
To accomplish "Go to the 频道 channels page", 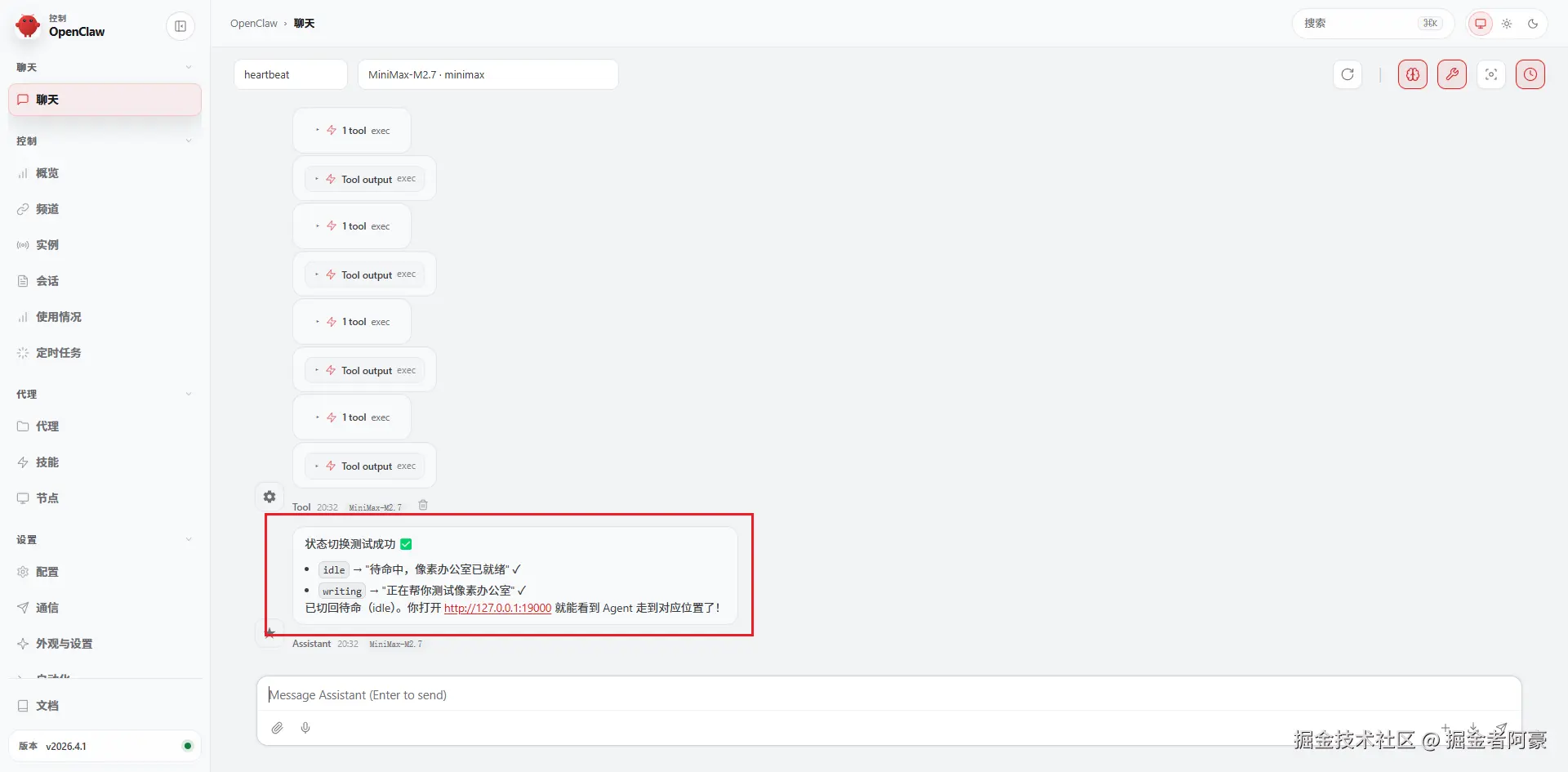I will pos(105,209).
